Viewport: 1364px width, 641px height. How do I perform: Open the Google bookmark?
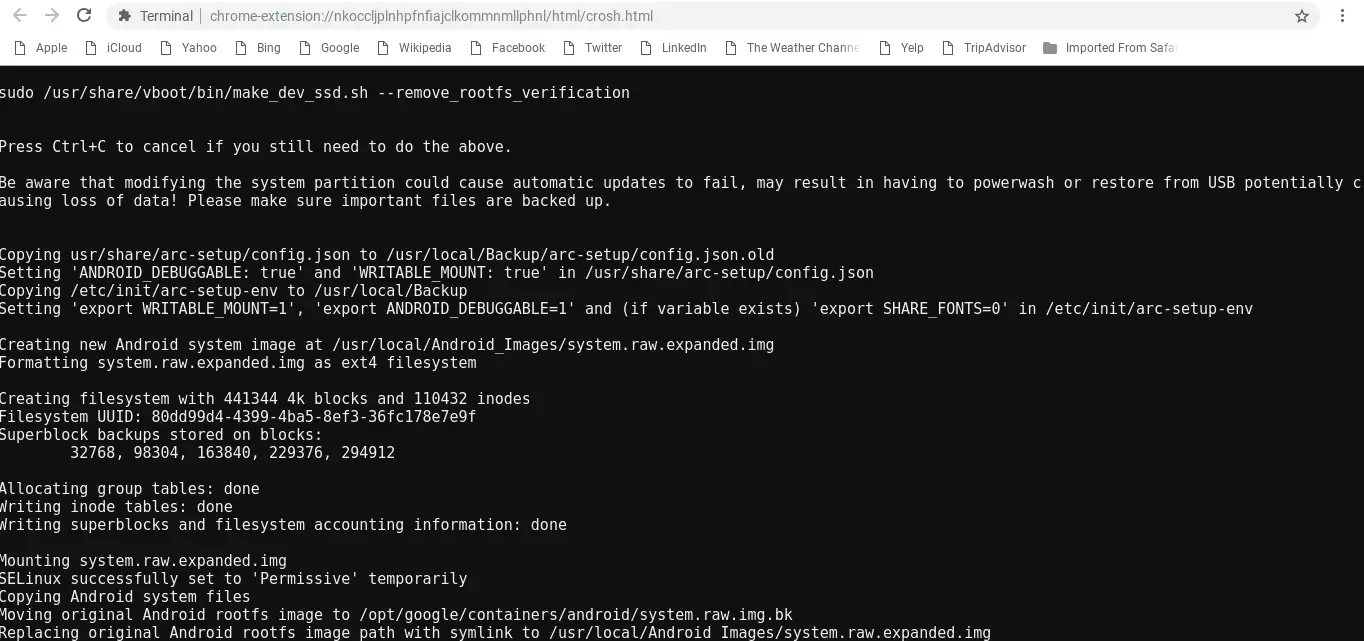tap(328, 47)
